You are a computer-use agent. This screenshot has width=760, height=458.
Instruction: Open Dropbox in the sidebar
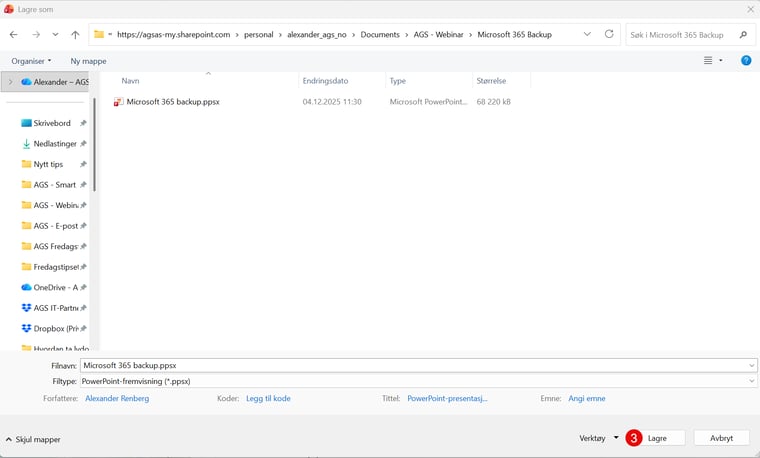[x=55, y=328]
